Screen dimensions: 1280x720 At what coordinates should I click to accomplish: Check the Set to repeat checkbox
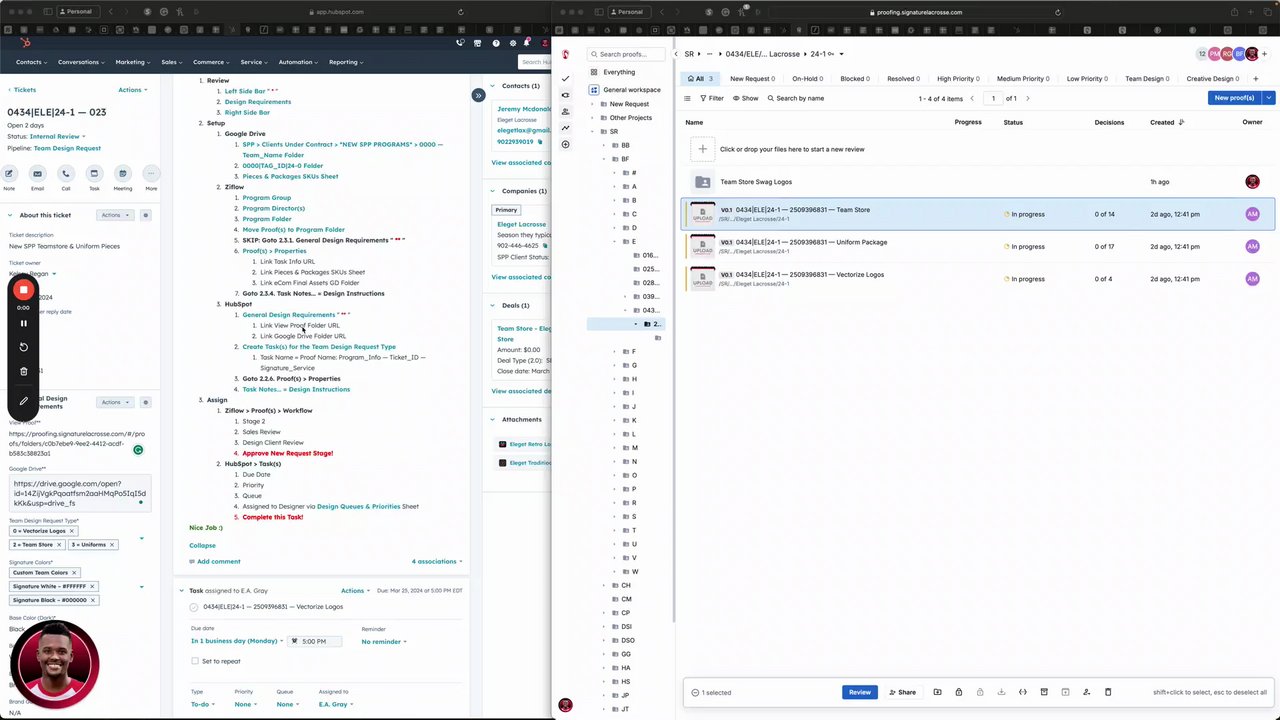(195, 661)
